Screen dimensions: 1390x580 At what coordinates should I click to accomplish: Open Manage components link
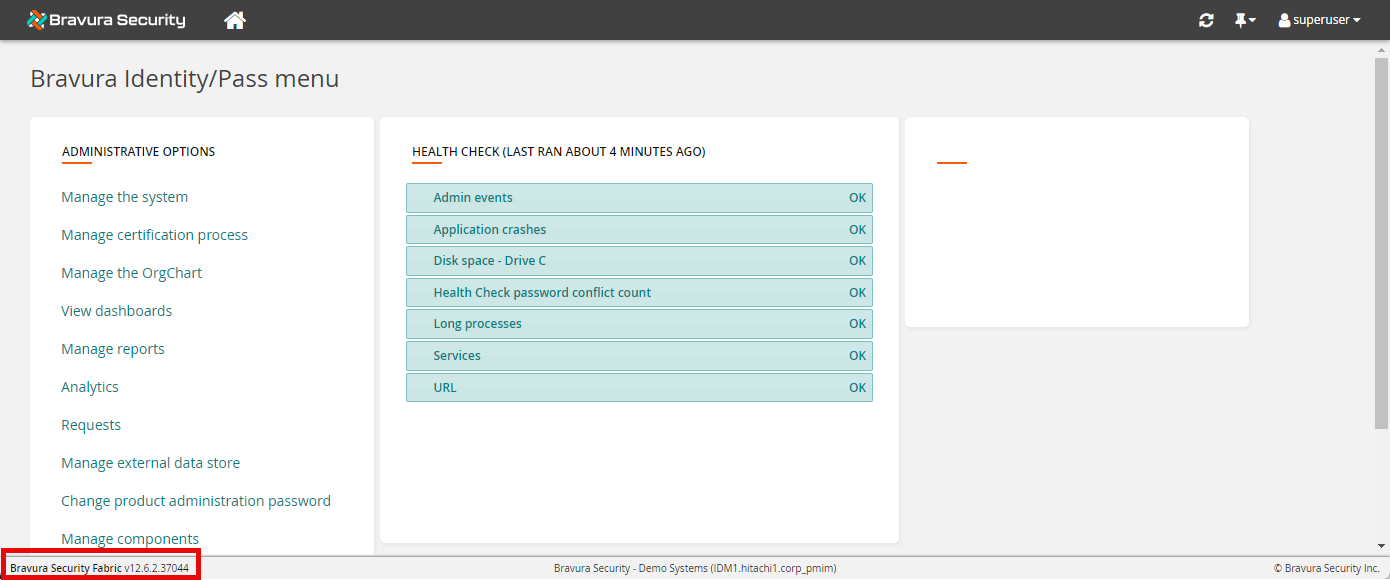coord(130,539)
